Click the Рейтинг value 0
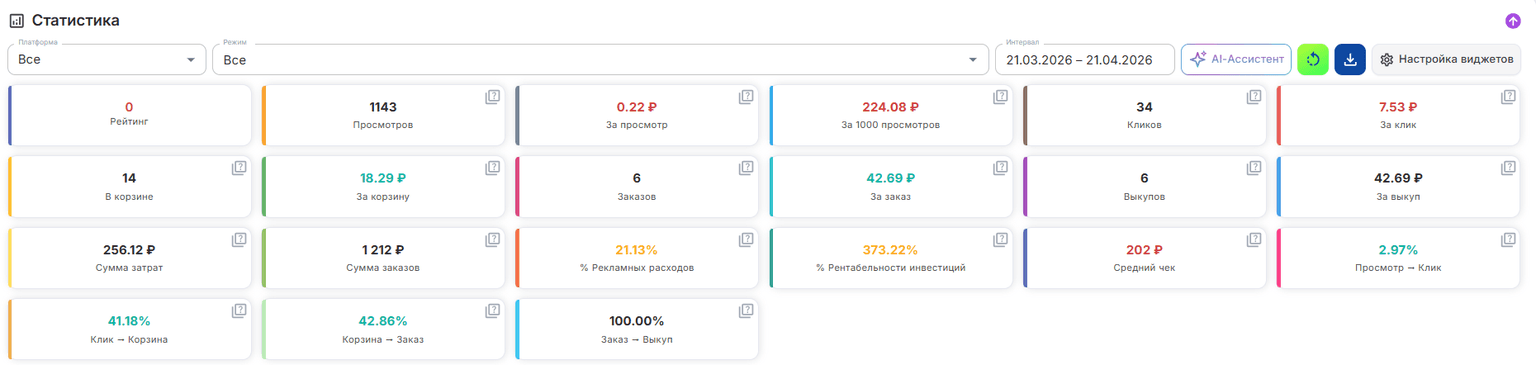 click(129, 107)
